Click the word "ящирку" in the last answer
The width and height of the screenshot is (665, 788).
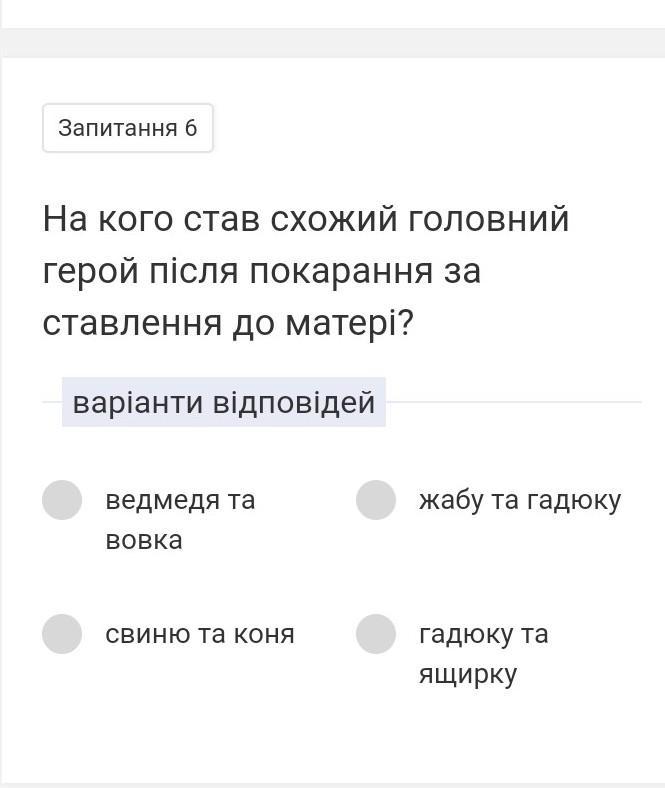pyautogui.click(x=468, y=675)
